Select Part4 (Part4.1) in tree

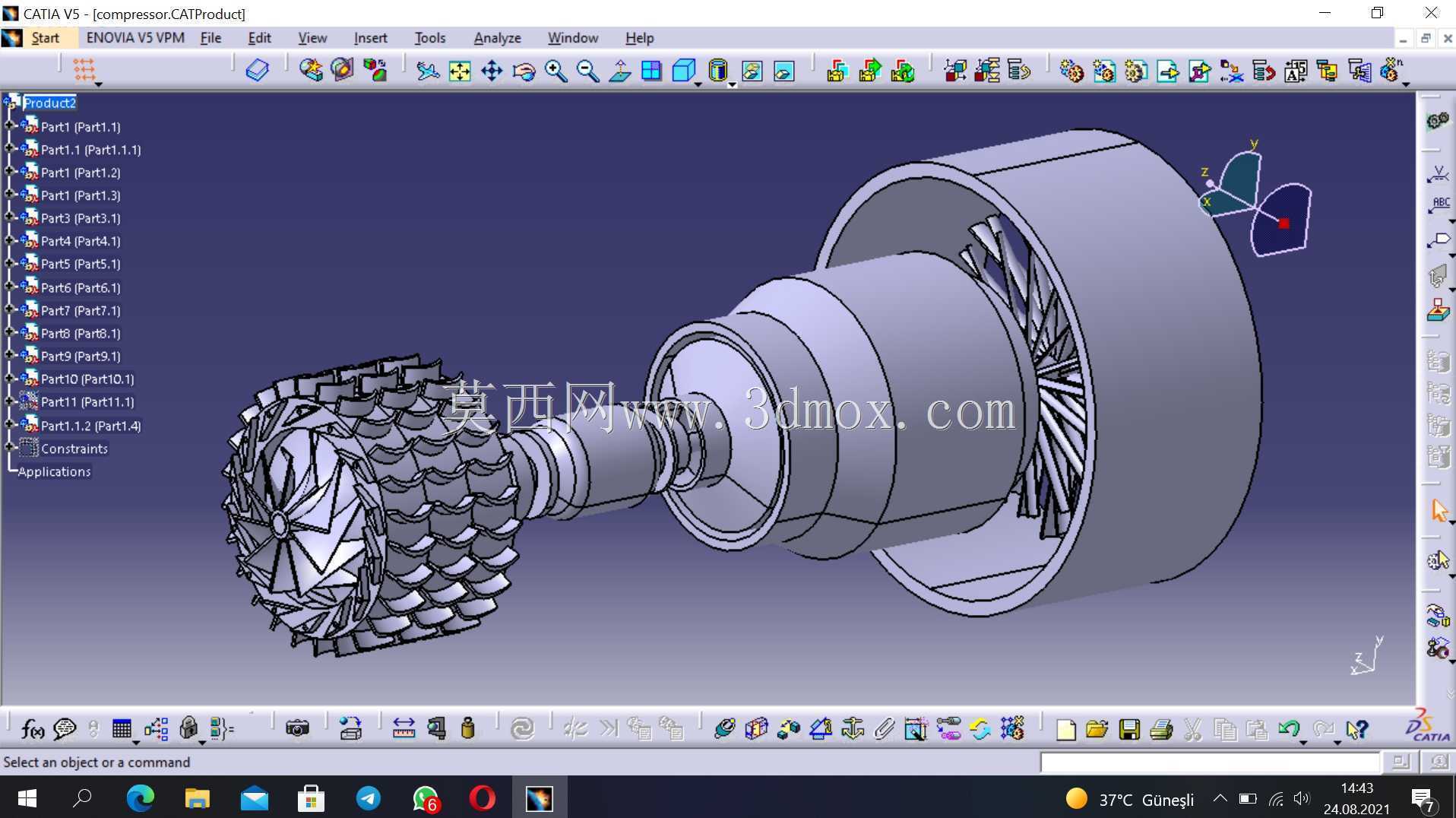coord(81,241)
